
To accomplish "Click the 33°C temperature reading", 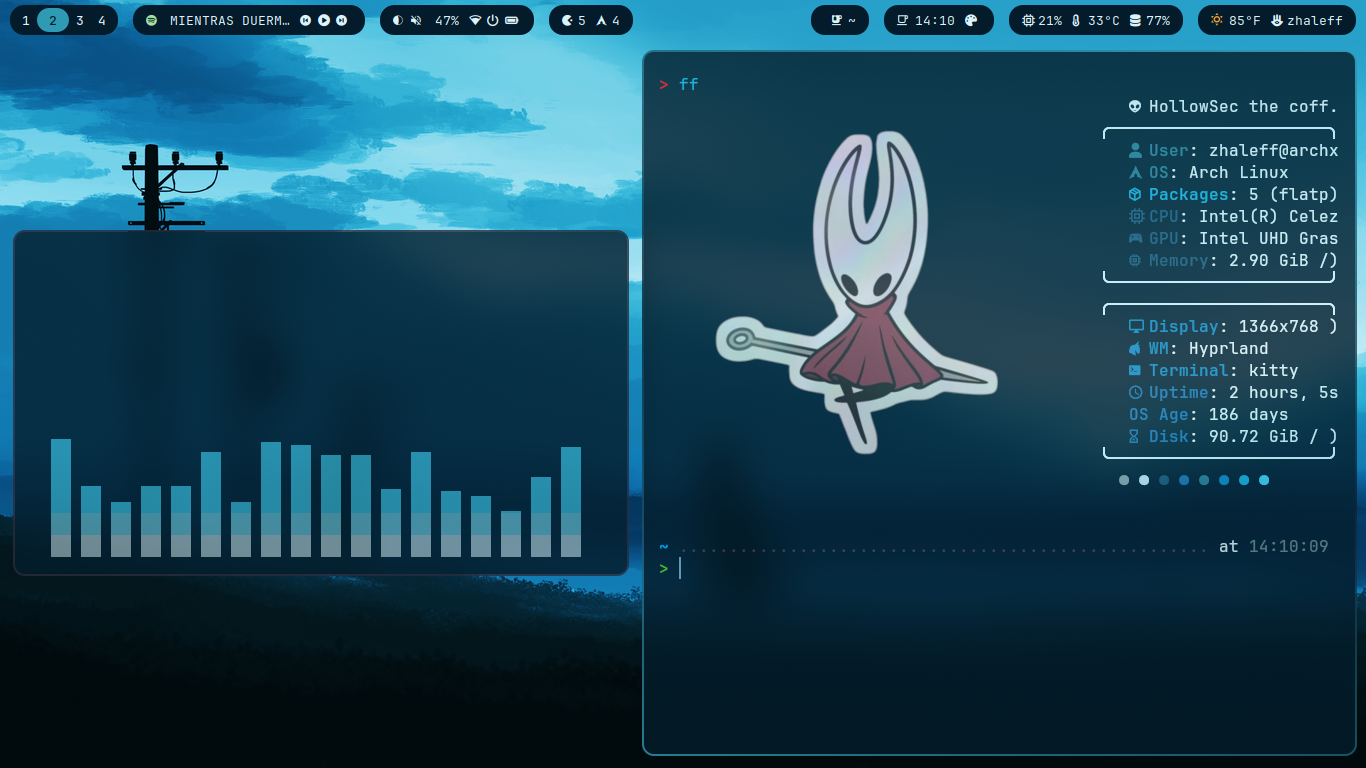I will (x=1104, y=20).
